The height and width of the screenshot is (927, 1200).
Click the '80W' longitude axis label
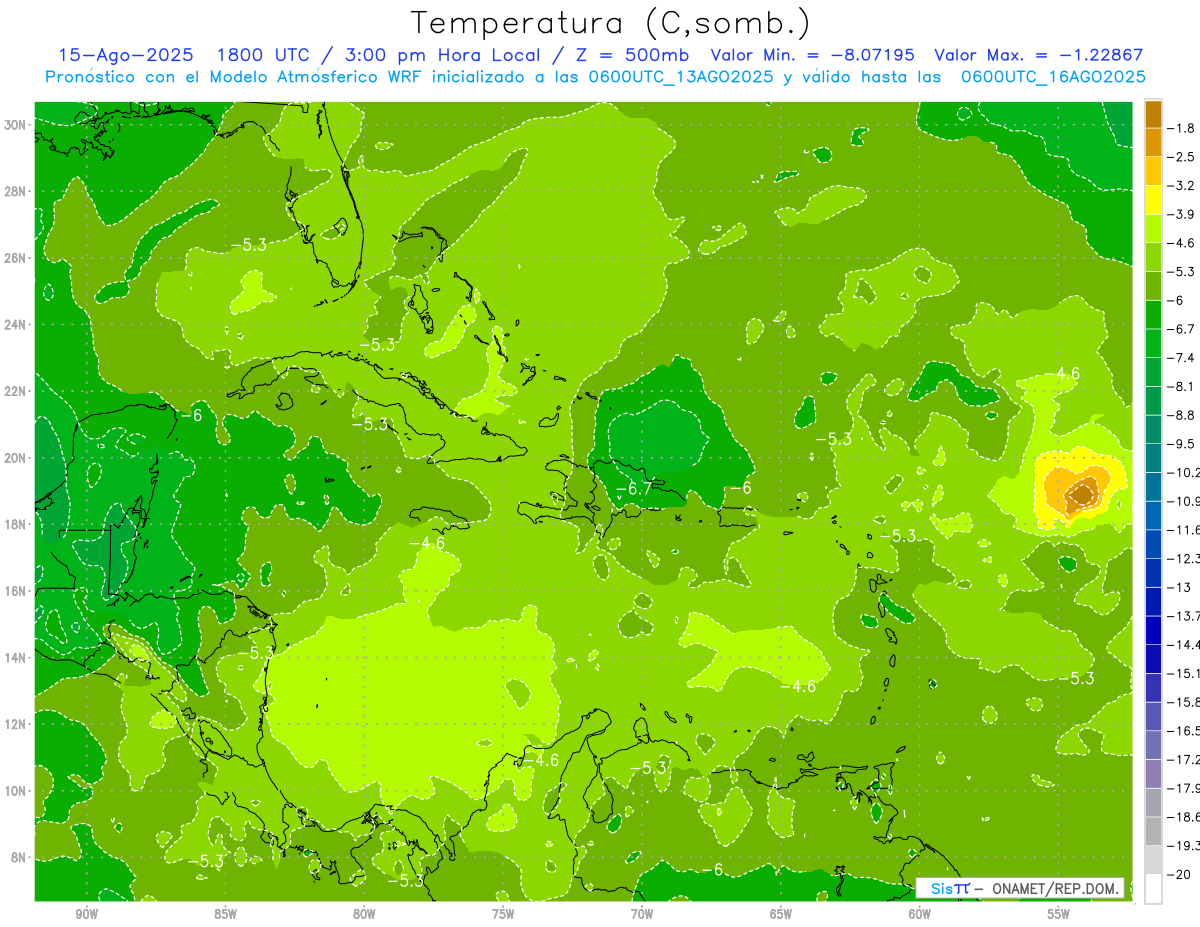click(364, 914)
